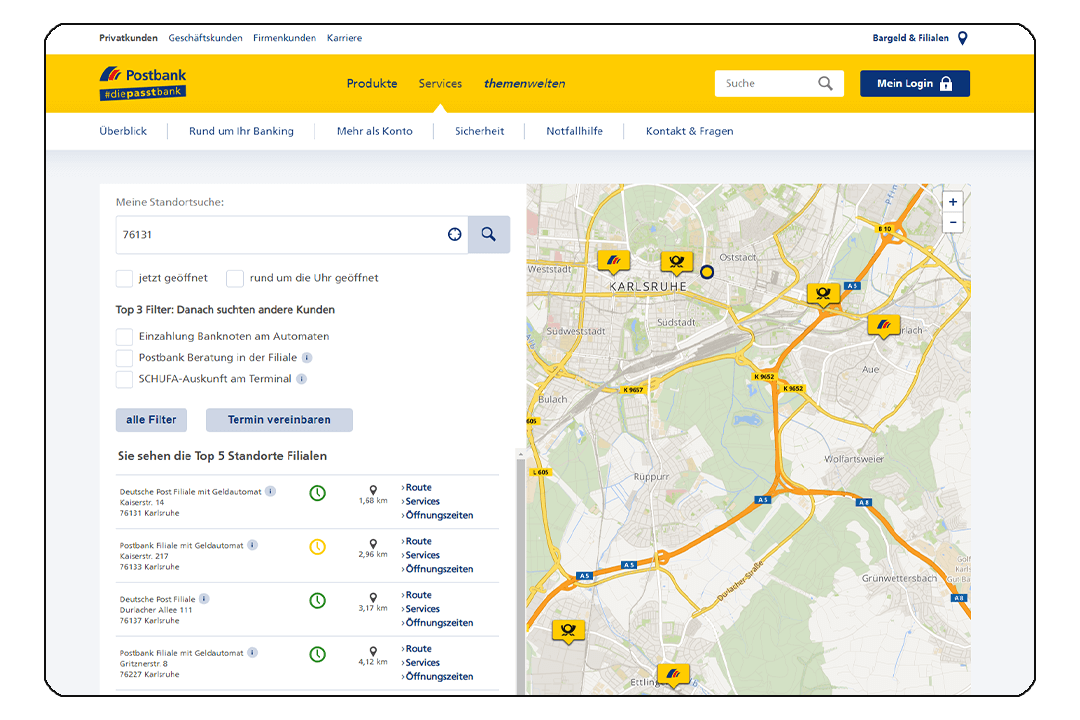The image size is (1080, 720).
Task: Open Notfallhilfe submenu item
Action: click(x=574, y=131)
